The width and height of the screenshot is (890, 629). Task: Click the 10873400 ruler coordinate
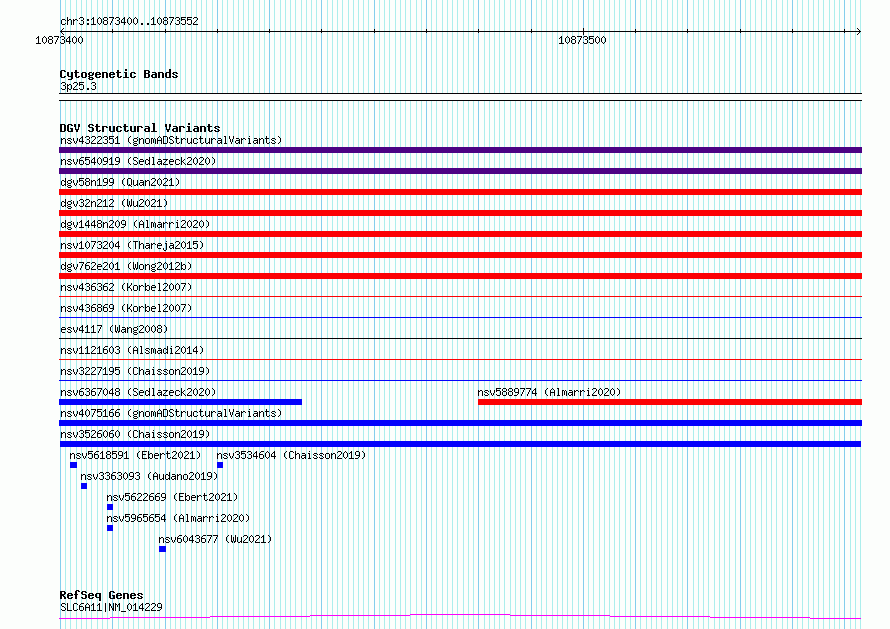[59, 40]
